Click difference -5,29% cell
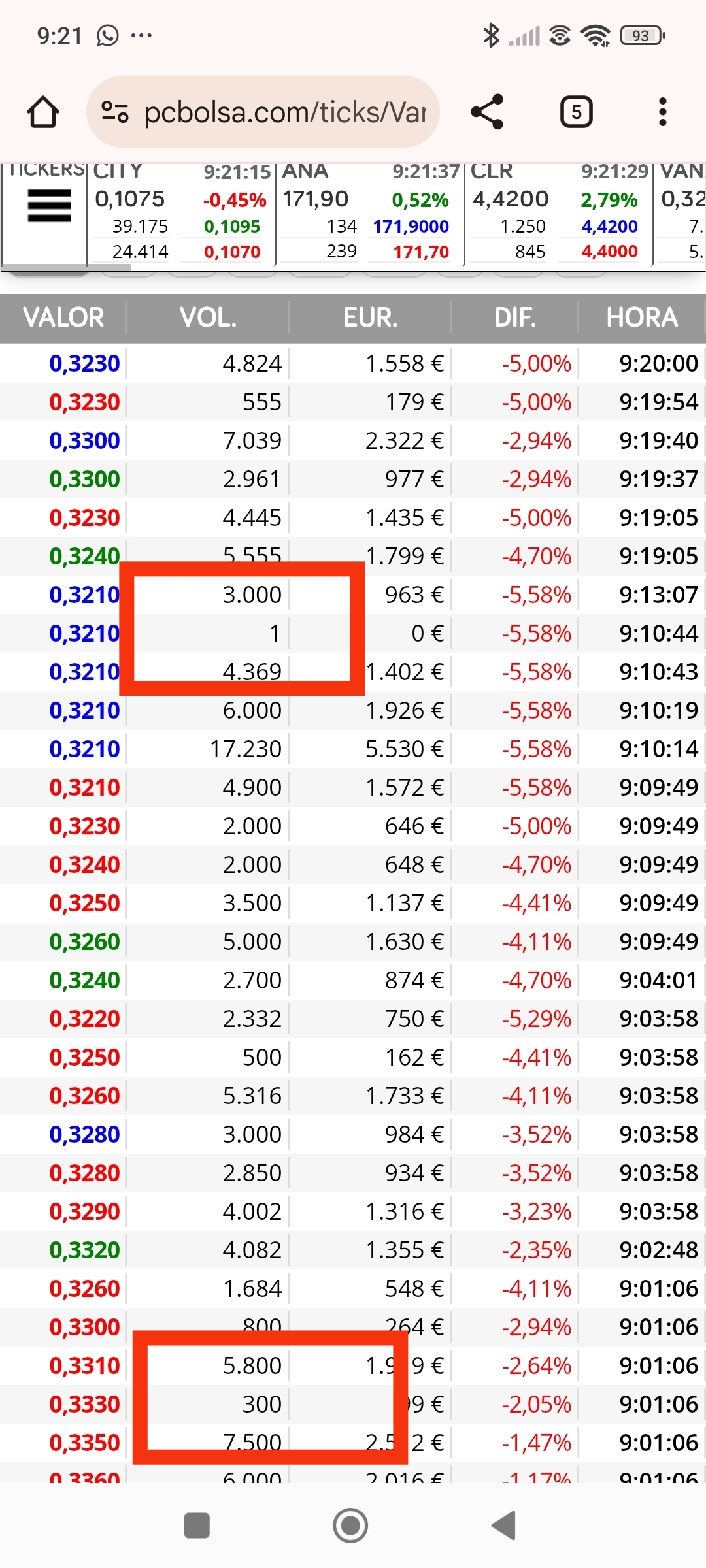Viewport: 706px width, 1568px height. 537,1019
